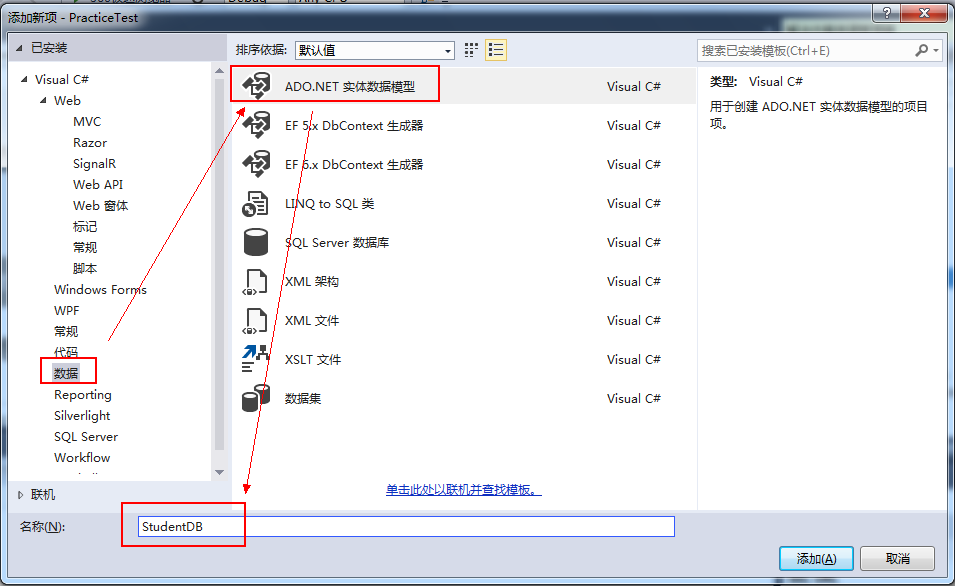Select the XSLT 文件 icon
Viewport: 955px width, 586px height.
[256, 359]
